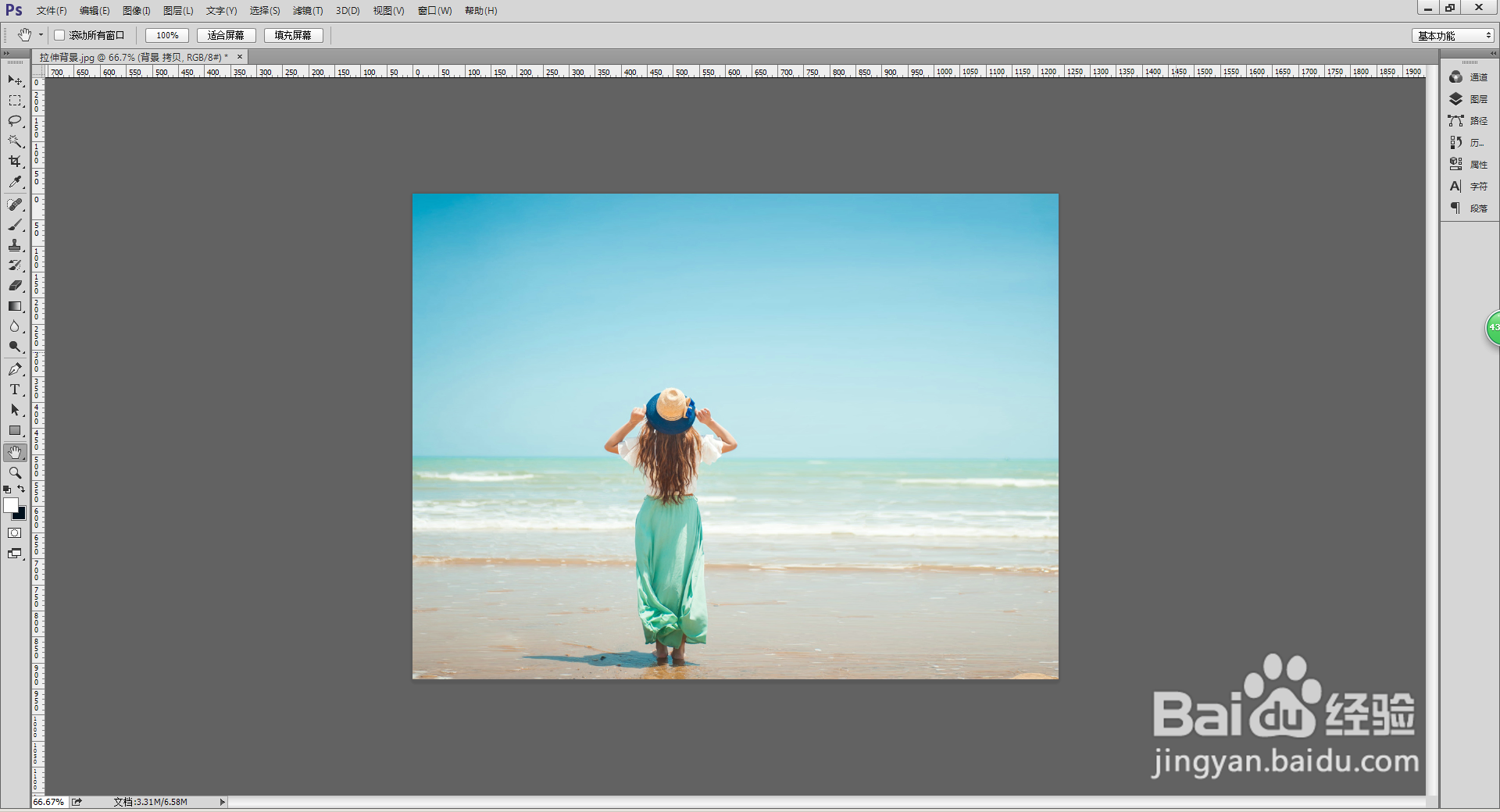Change the screen mode

(15, 554)
